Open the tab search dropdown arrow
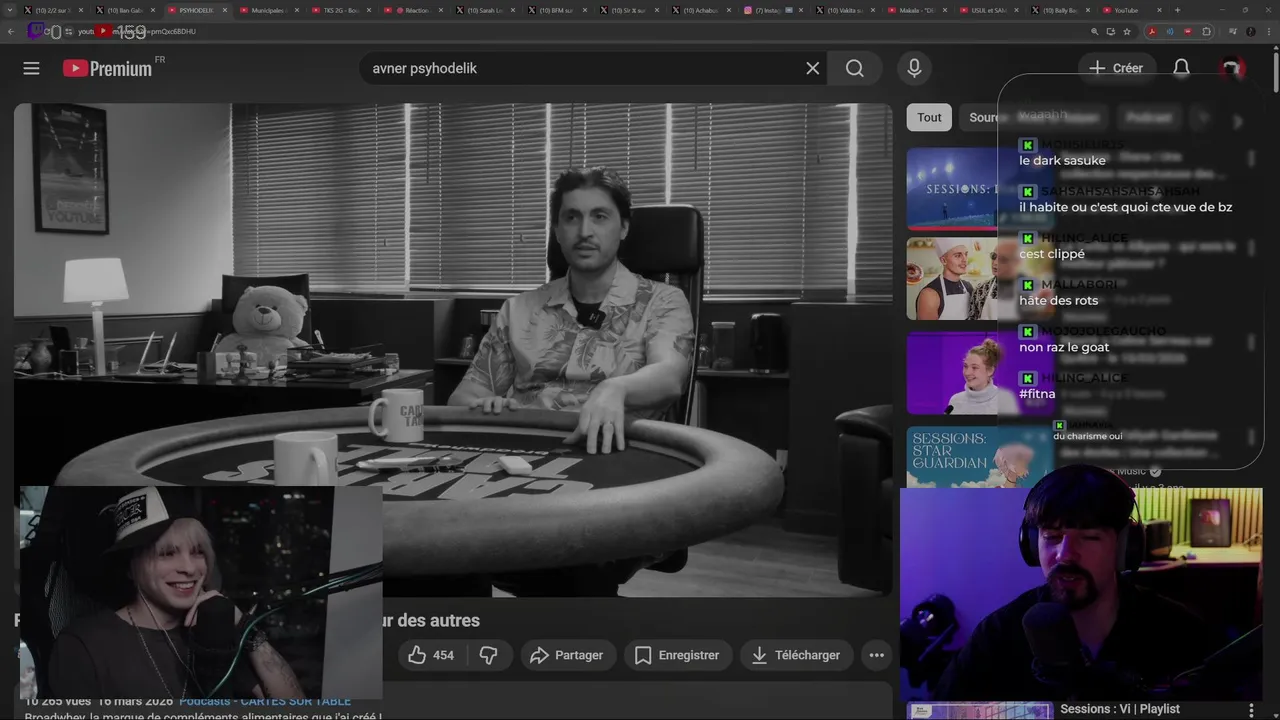Screen dimensions: 1280x720 pos(10,10)
